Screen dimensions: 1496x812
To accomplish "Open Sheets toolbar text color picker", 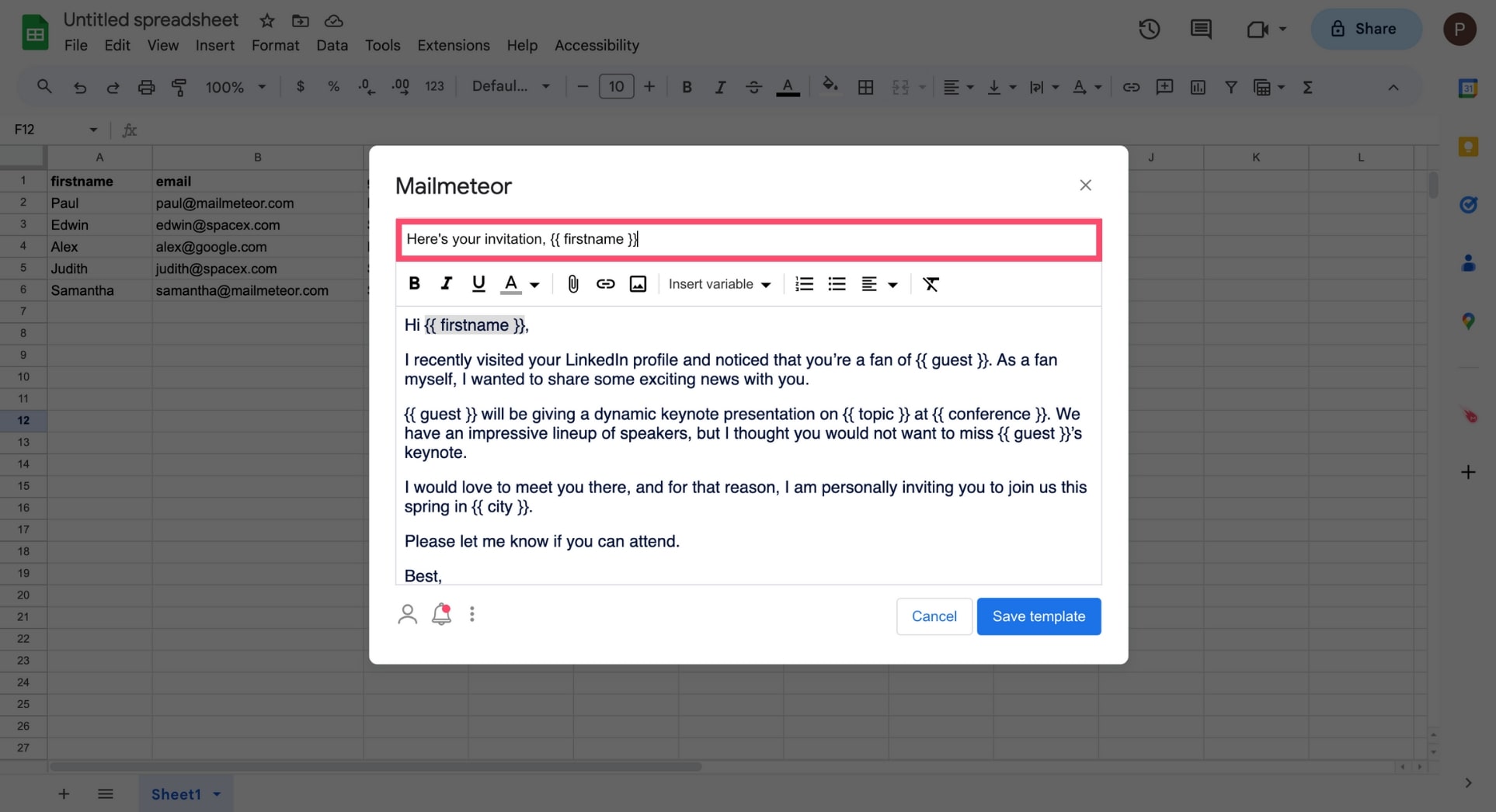I will pos(788,87).
